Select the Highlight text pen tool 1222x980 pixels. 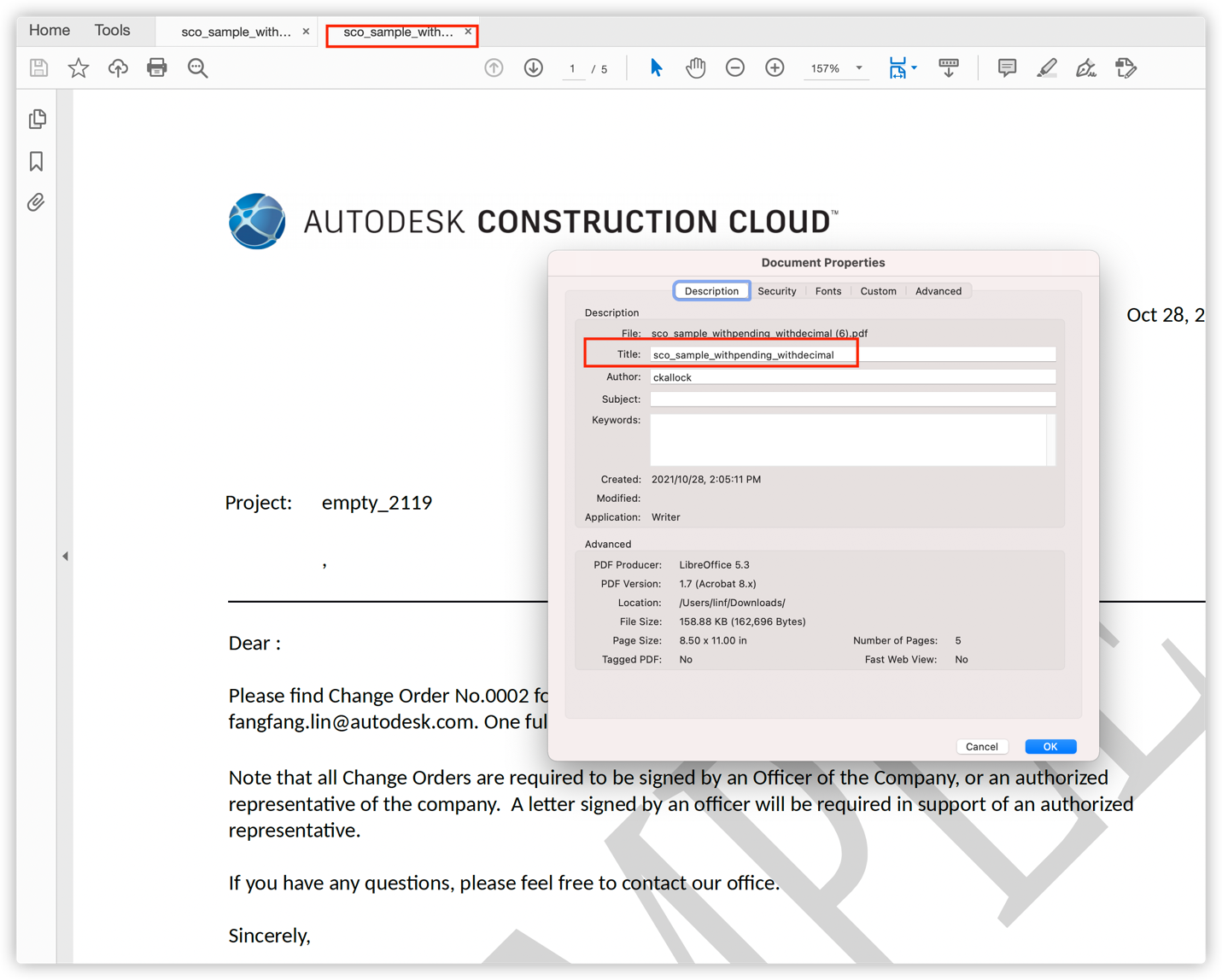1047,68
